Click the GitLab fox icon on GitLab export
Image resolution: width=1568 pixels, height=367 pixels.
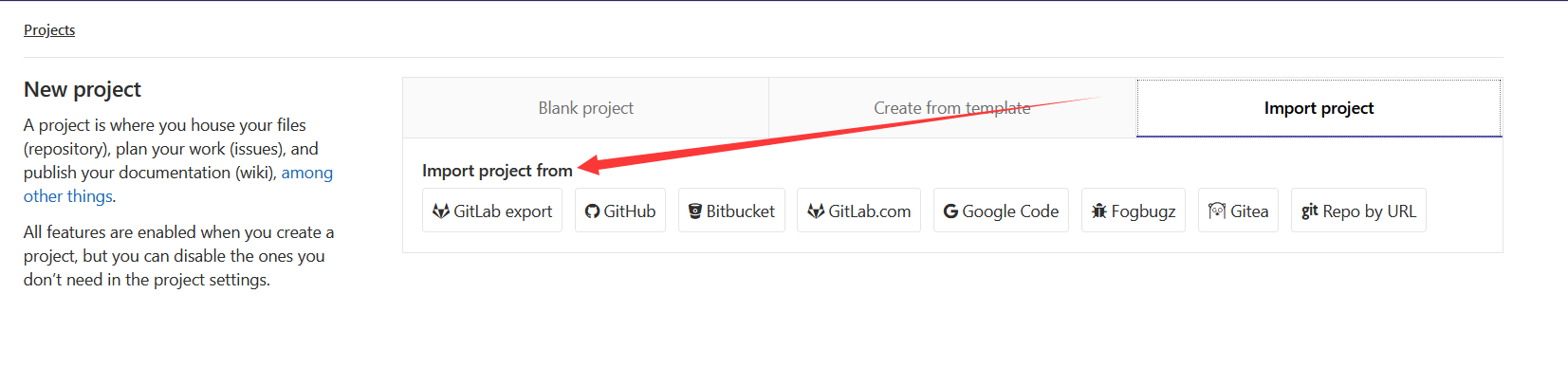[441, 211]
